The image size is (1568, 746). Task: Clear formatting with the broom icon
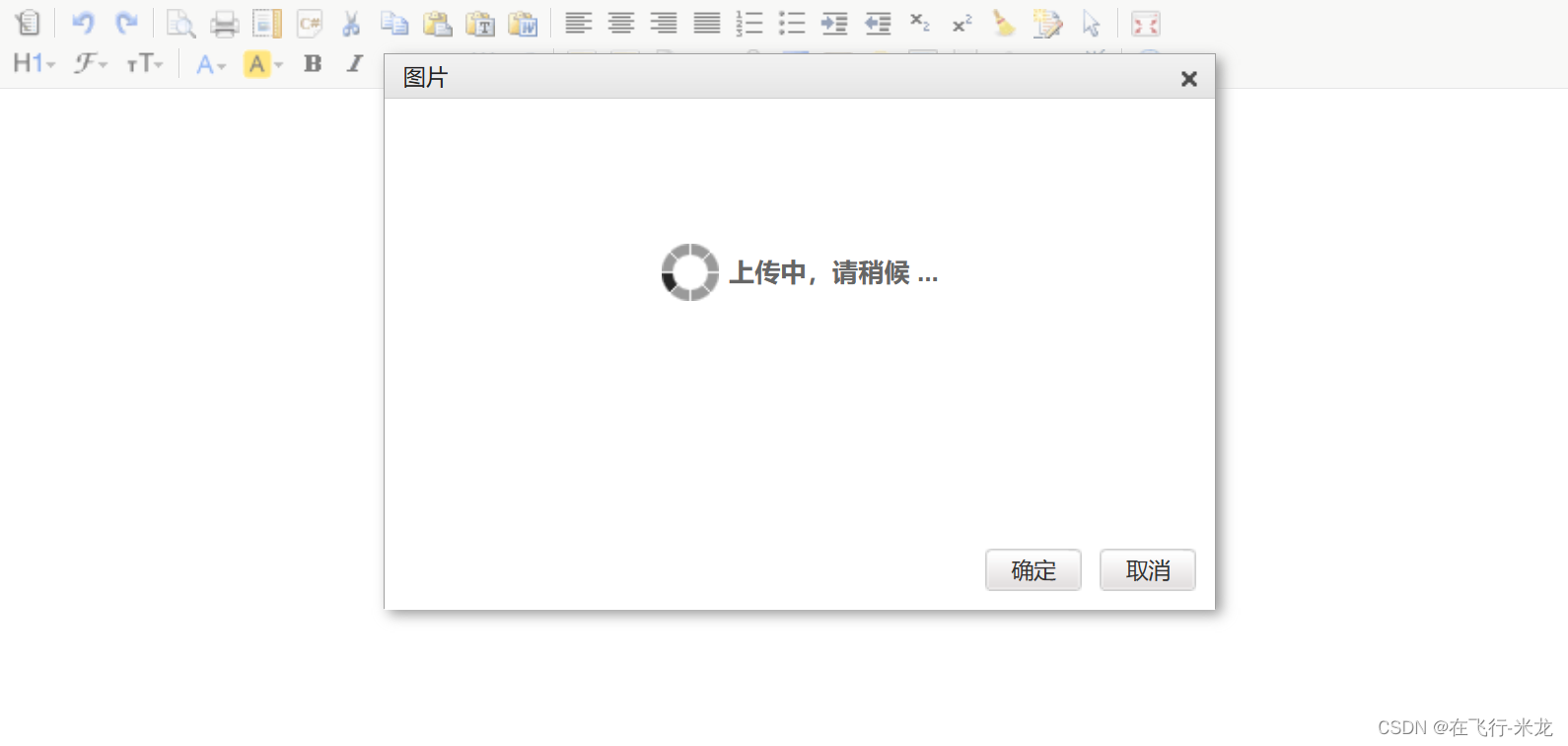pos(1004,23)
